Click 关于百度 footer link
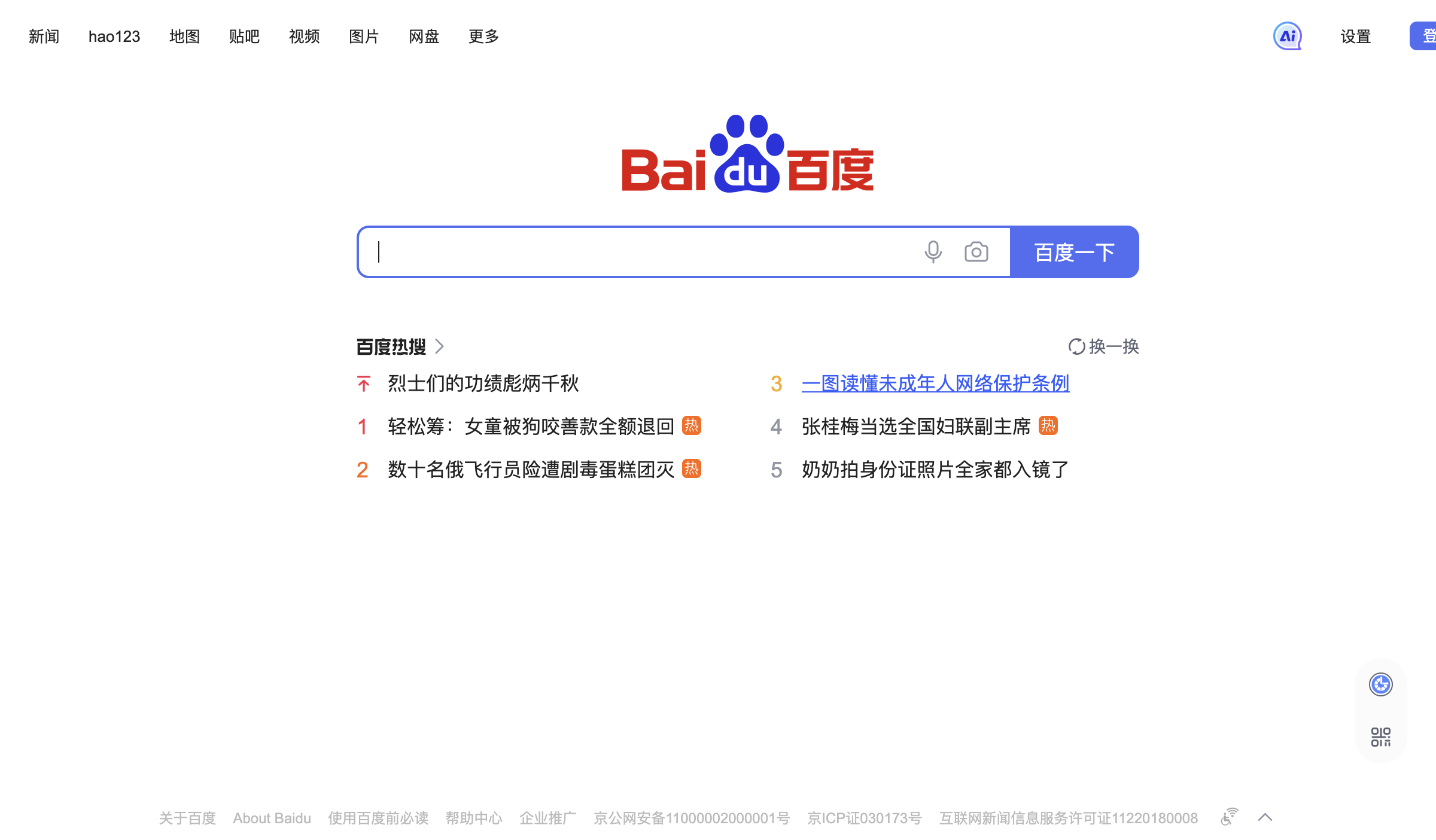Viewport: 1436px width, 840px height. (187, 818)
